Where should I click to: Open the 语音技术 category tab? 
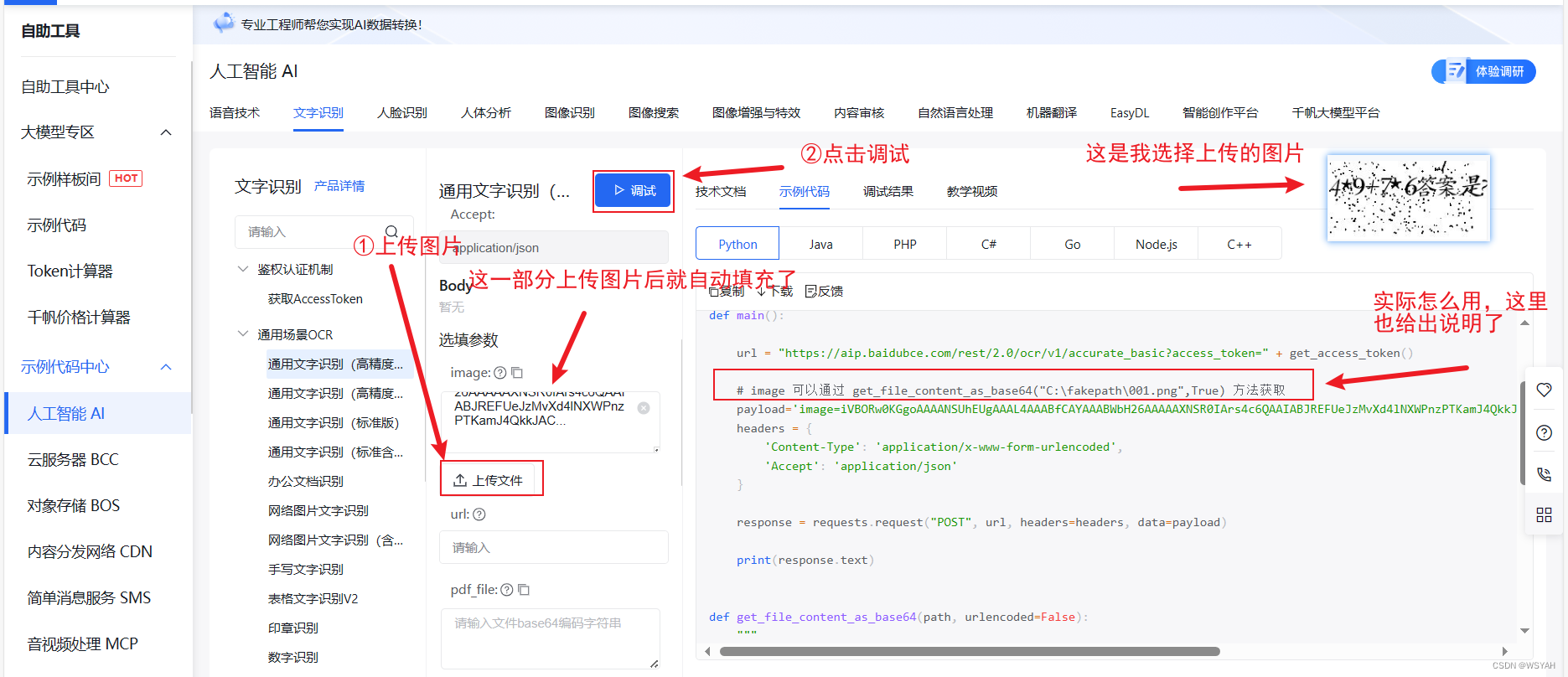(235, 112)
